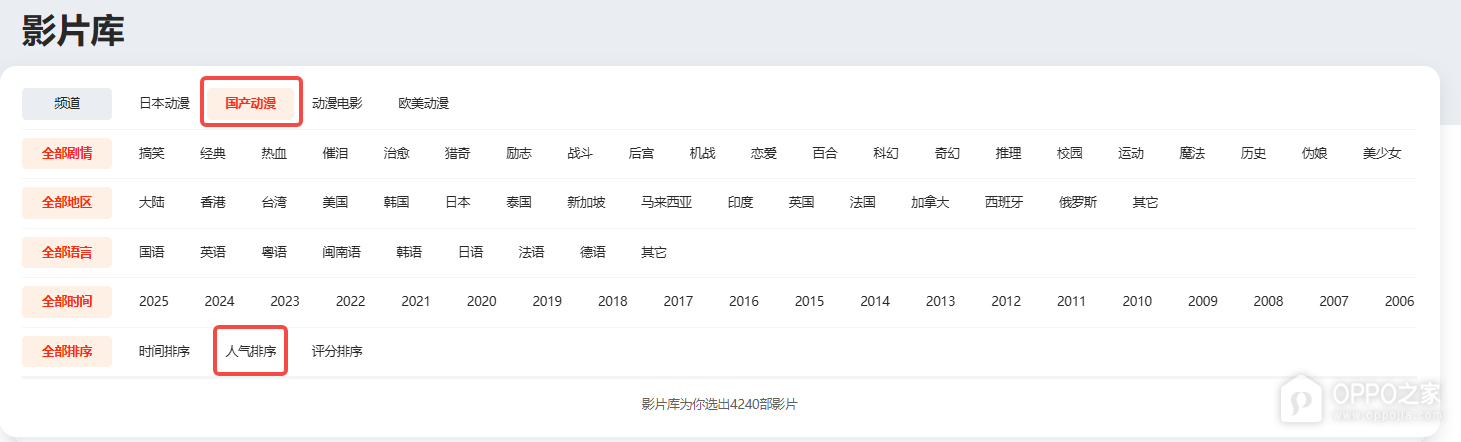
Task: Choose 马来西亚 region
Action: tap(667, 202)
